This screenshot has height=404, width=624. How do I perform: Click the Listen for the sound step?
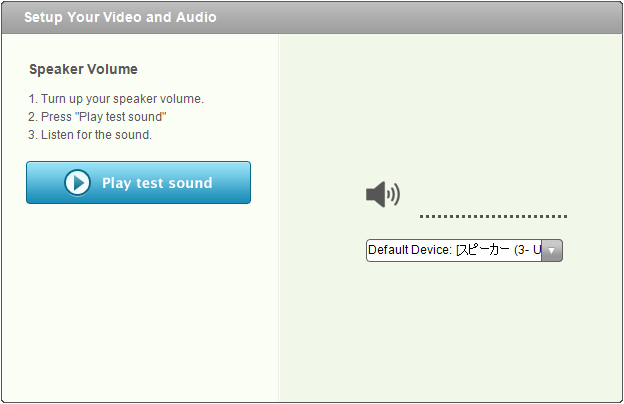[90, 135]
